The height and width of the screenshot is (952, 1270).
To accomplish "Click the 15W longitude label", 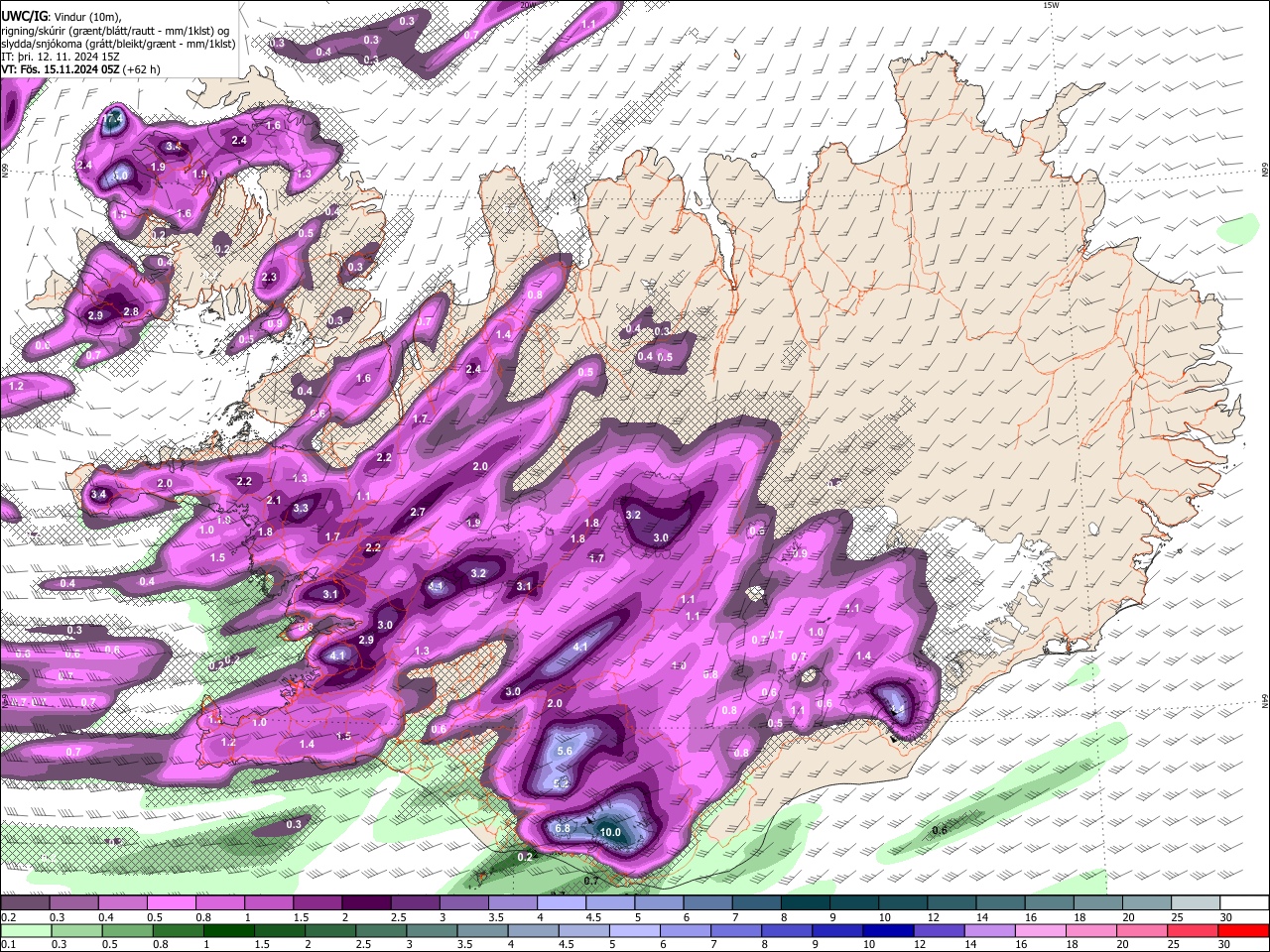I will point(1051,5).
